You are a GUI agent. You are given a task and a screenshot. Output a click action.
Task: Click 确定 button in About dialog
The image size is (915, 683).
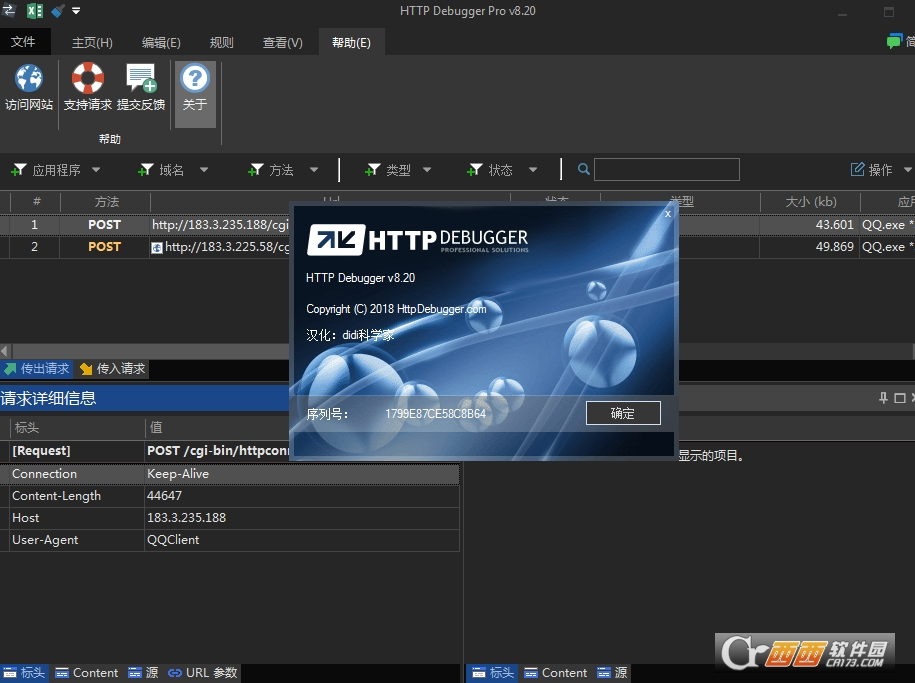tap(623, 413)
